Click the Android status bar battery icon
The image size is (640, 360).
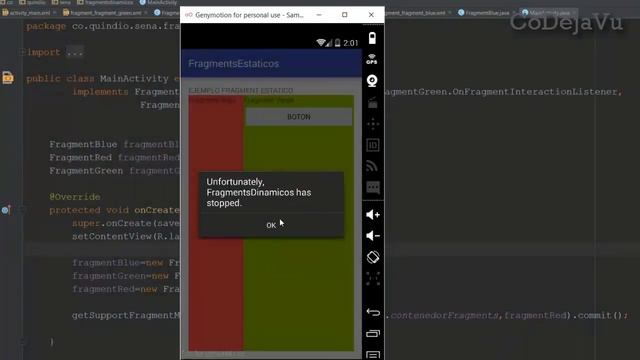(x=338, y=42)
